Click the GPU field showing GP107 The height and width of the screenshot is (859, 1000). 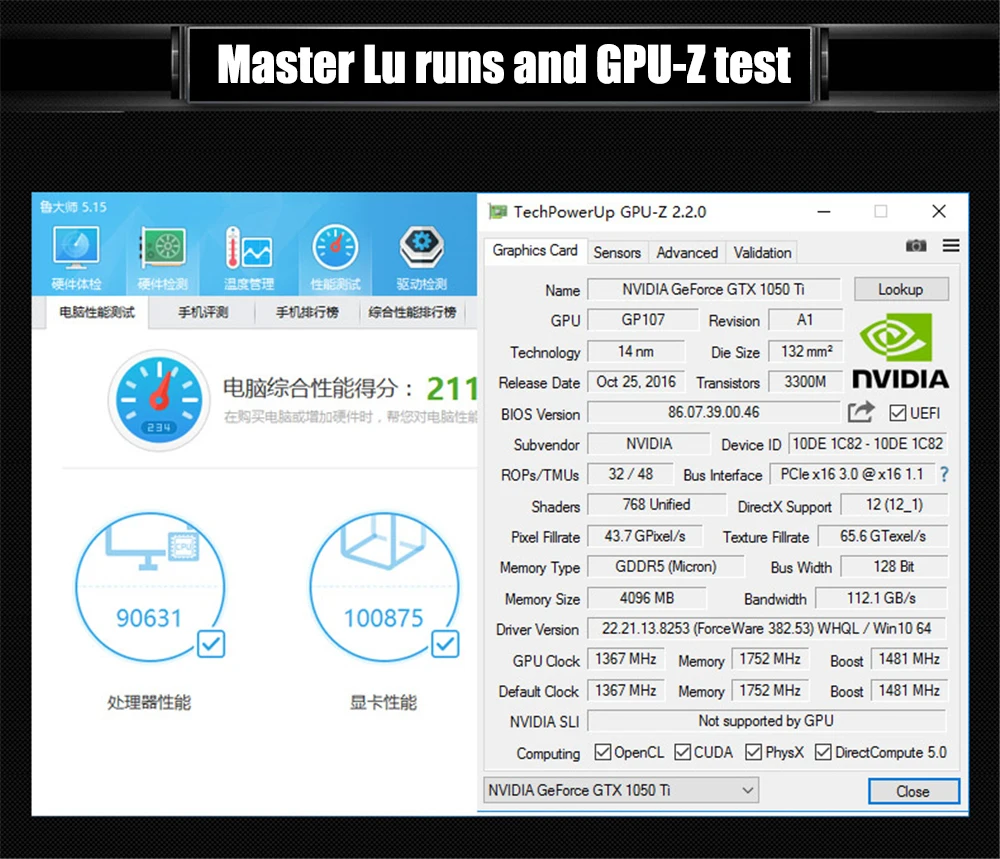tap(642, 319)
